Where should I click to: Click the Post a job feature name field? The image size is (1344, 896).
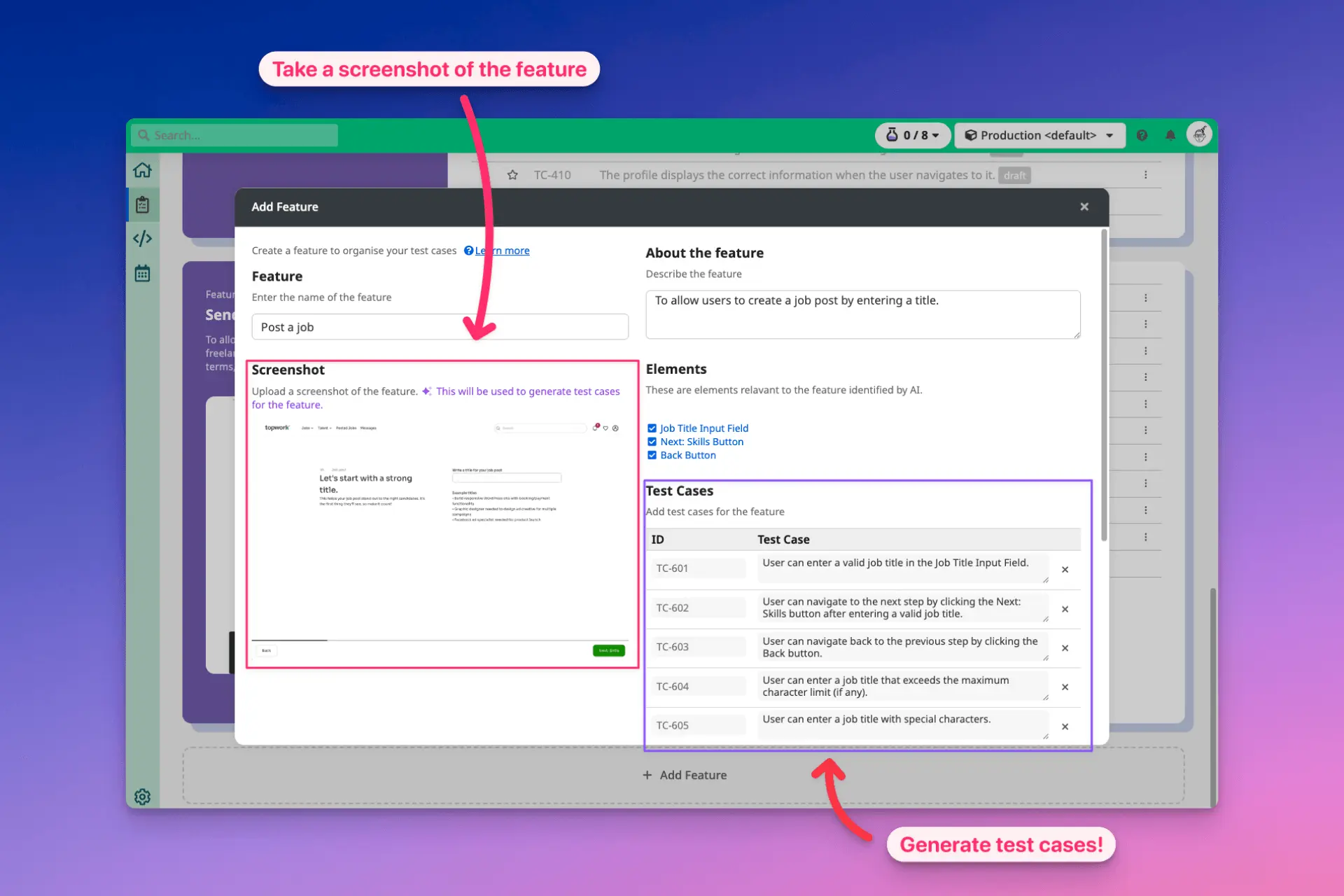click(440, 327)
